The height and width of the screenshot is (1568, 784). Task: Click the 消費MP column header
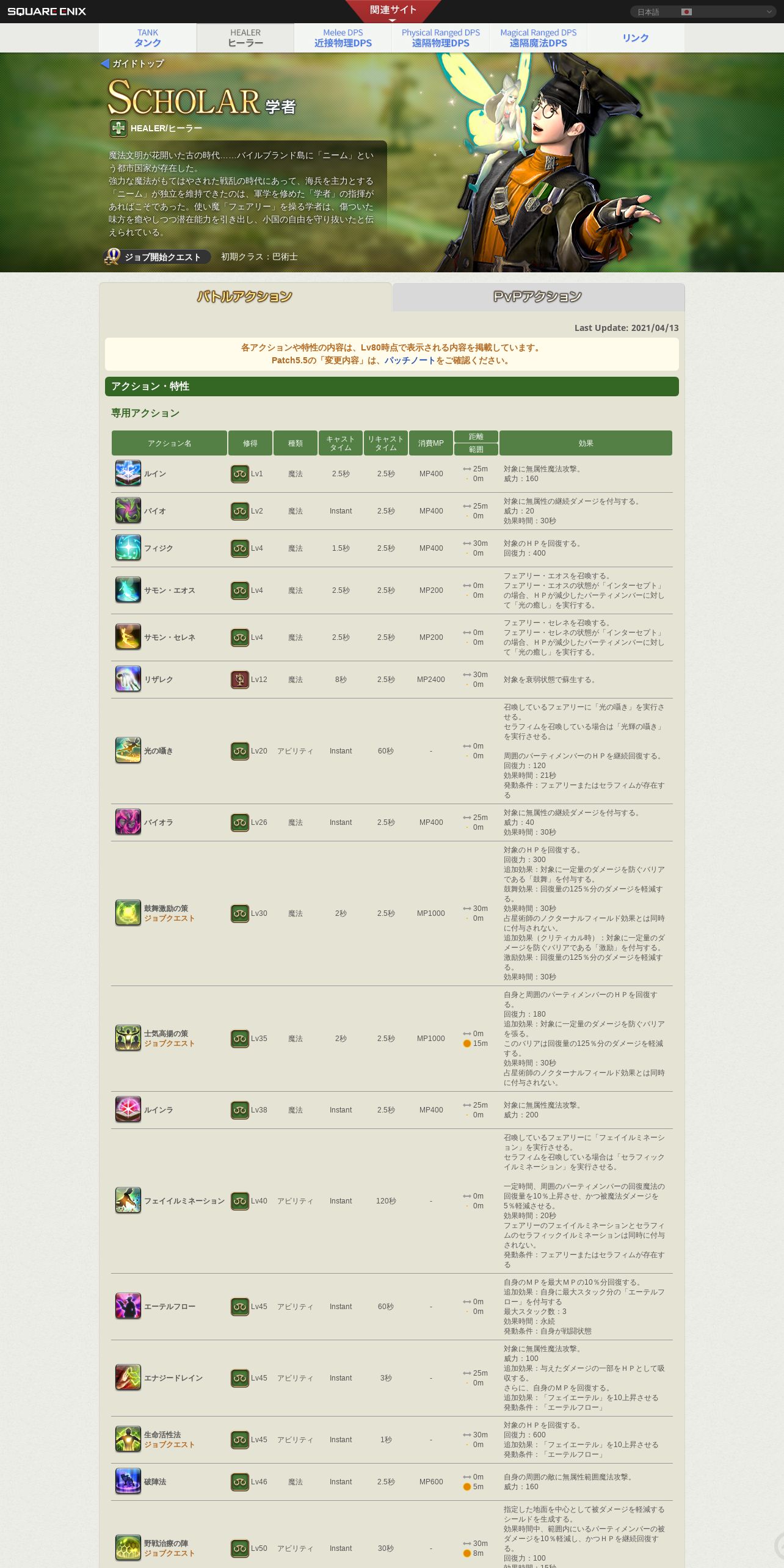[431, 443]
